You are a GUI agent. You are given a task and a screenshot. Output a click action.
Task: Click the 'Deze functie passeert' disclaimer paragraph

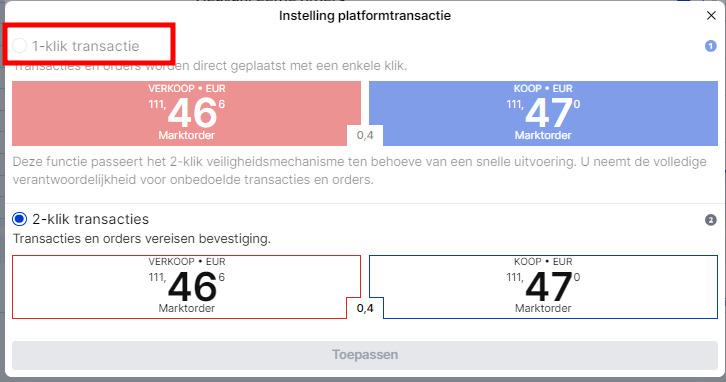tap(360, 170)
